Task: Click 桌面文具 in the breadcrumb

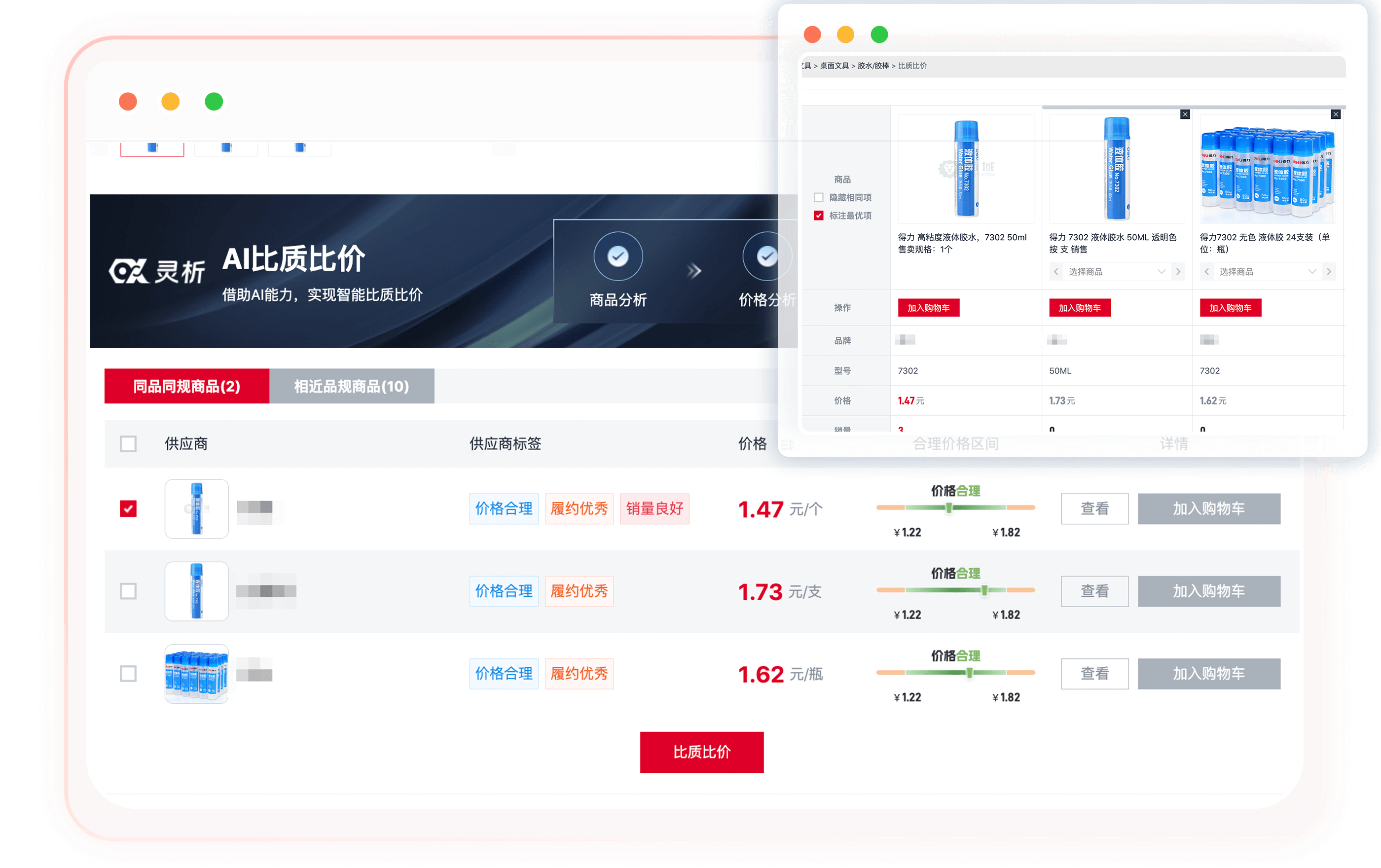Action: point(834,66)
